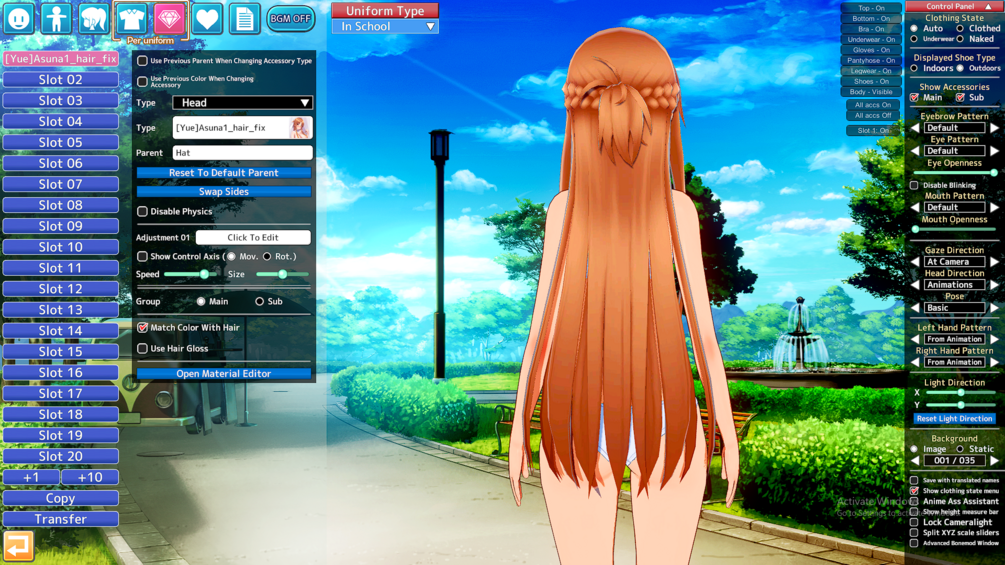The height and width of the screenshot is (565, 1005).
Task: Click the Adjustment 01 Click To Edit field
Action: click(x=253, y=238)
